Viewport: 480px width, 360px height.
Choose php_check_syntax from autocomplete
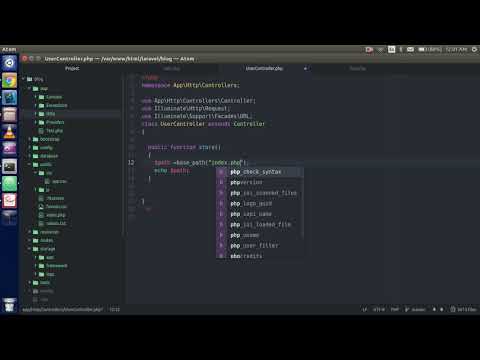pos(260,172)
